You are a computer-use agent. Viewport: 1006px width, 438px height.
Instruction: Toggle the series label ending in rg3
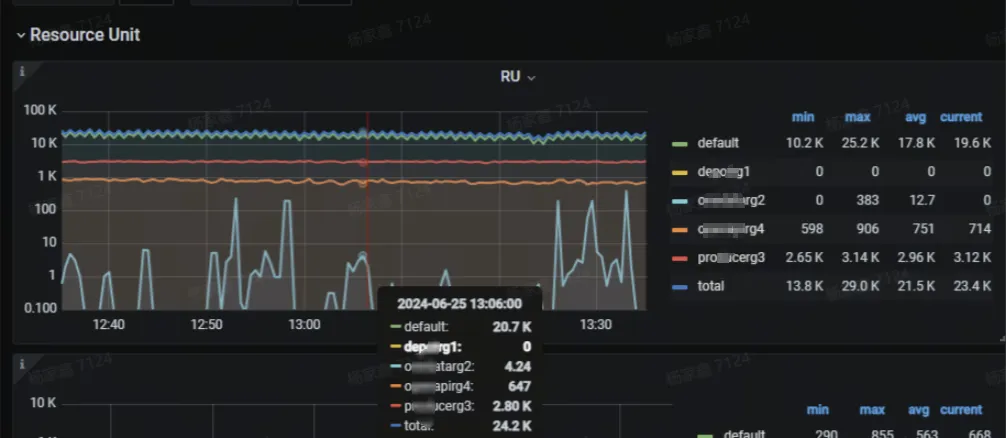click(x=731, y=258)
